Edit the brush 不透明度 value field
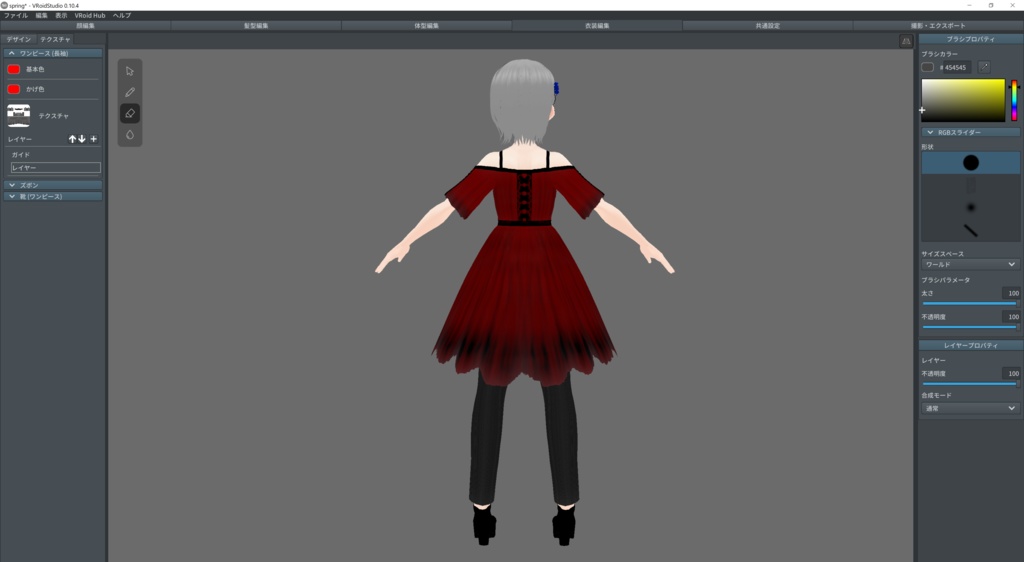This screenshot has width=1024, height=562. pyautogui.click(x=1010, y=317)
